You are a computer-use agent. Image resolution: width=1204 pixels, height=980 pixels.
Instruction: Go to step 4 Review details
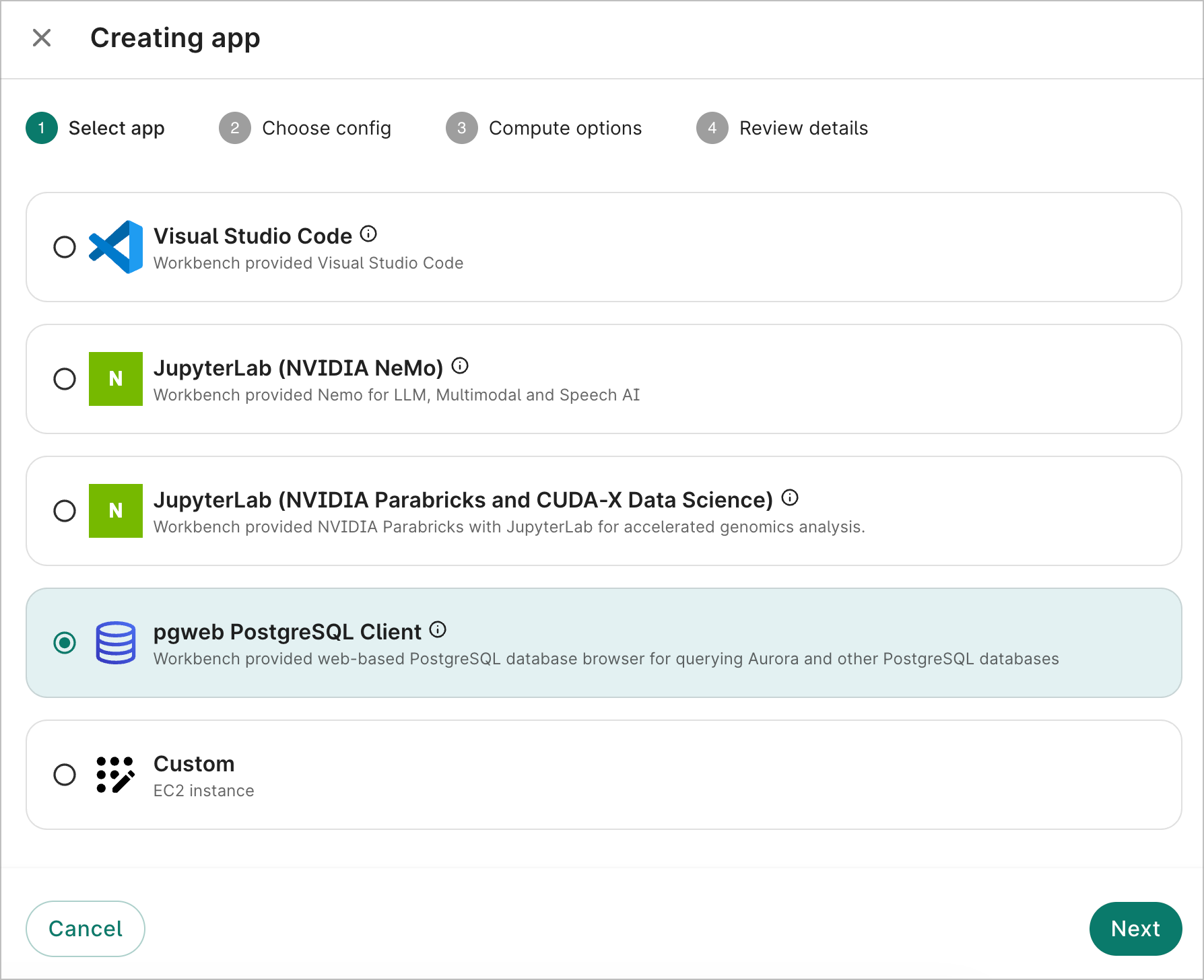coord(782,128)
